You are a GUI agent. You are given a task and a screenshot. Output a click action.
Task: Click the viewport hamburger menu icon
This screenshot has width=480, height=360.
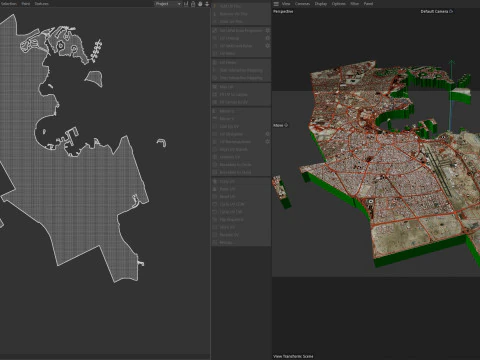coord(276,4)
